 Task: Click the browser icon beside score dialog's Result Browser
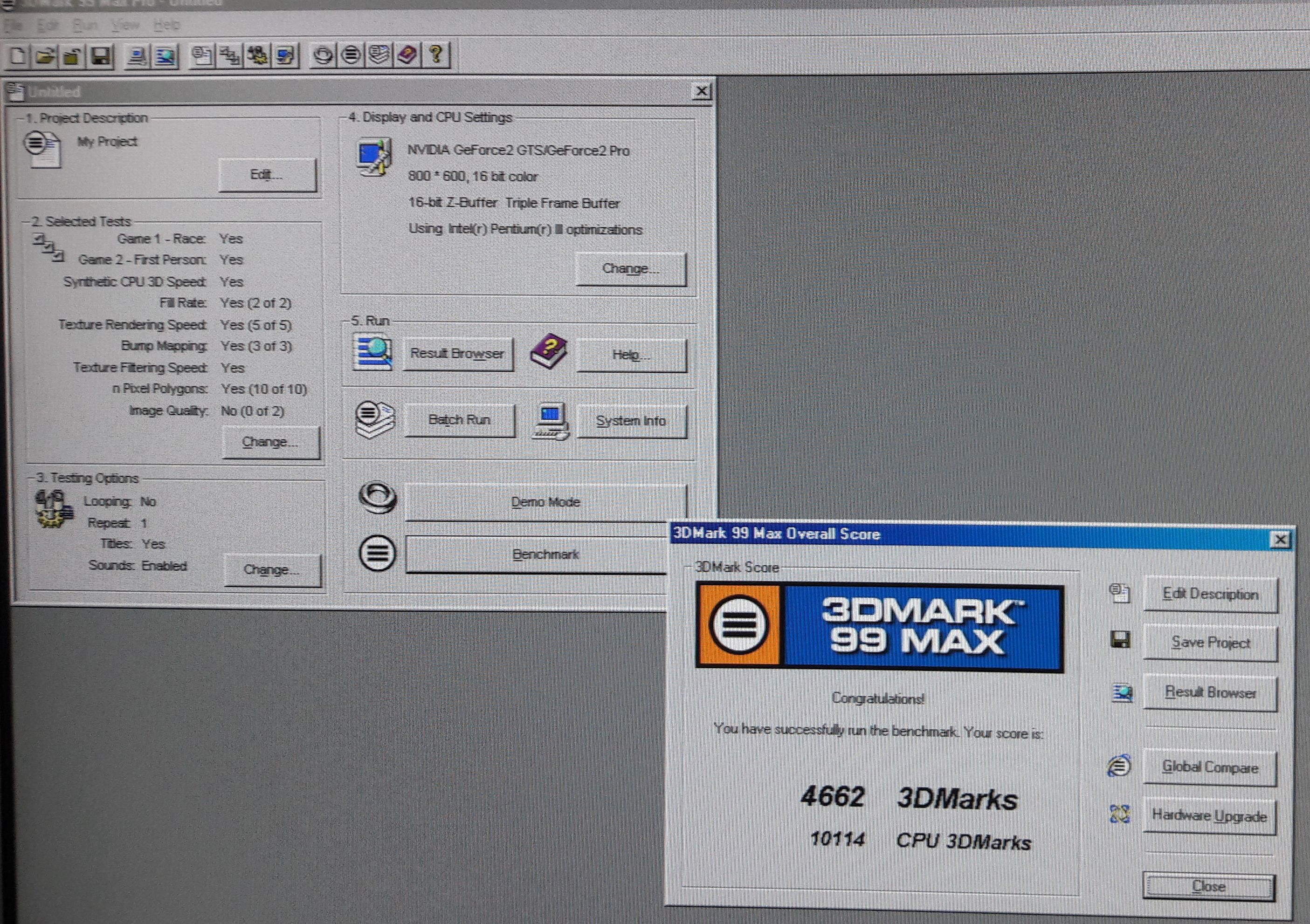point(1122,693)
